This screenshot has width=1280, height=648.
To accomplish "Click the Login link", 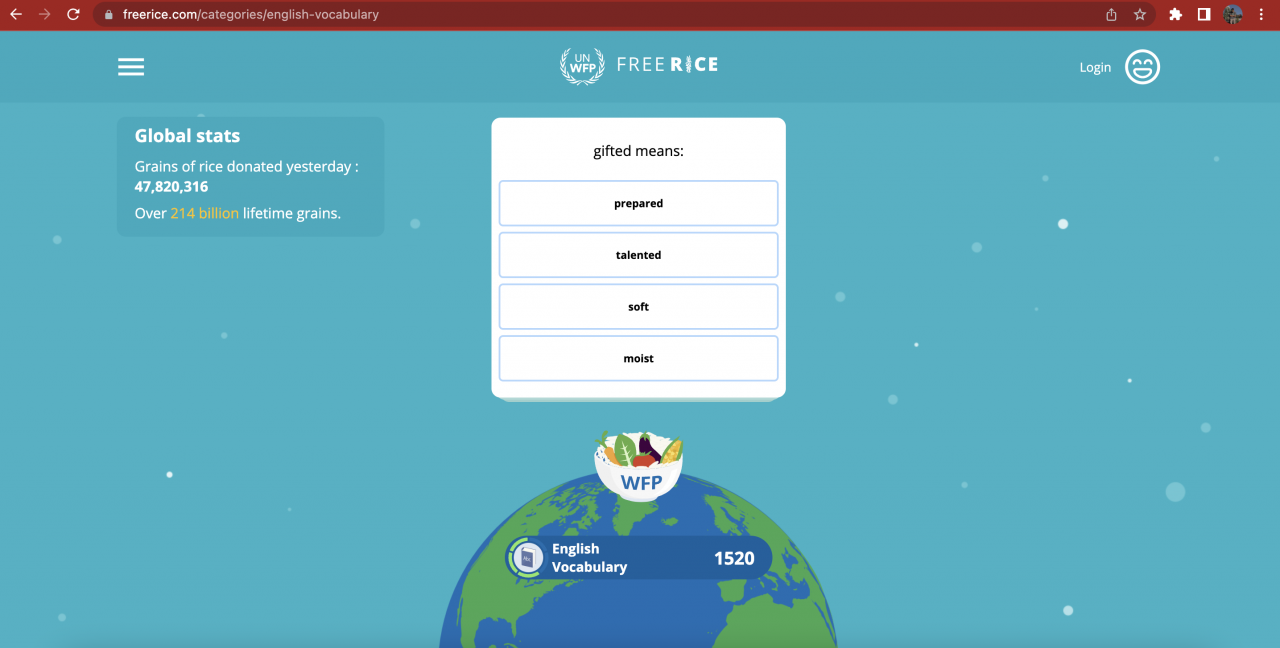I will pos(1095,67).
